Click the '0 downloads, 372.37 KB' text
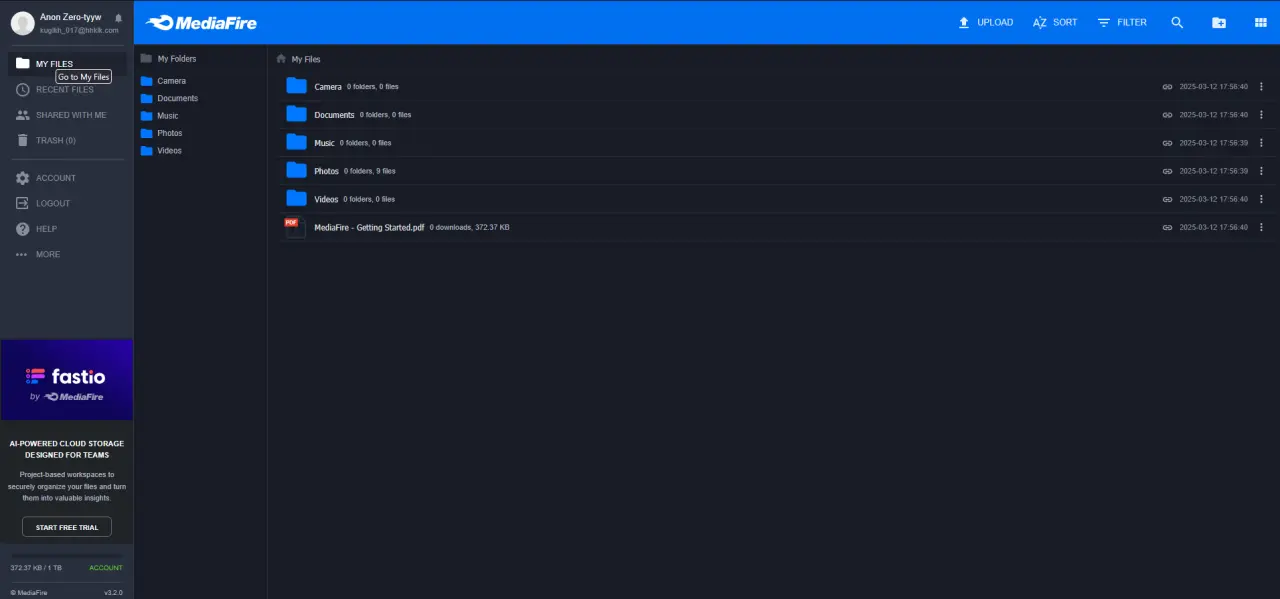The image size is (1280, 599). [470, 227]
